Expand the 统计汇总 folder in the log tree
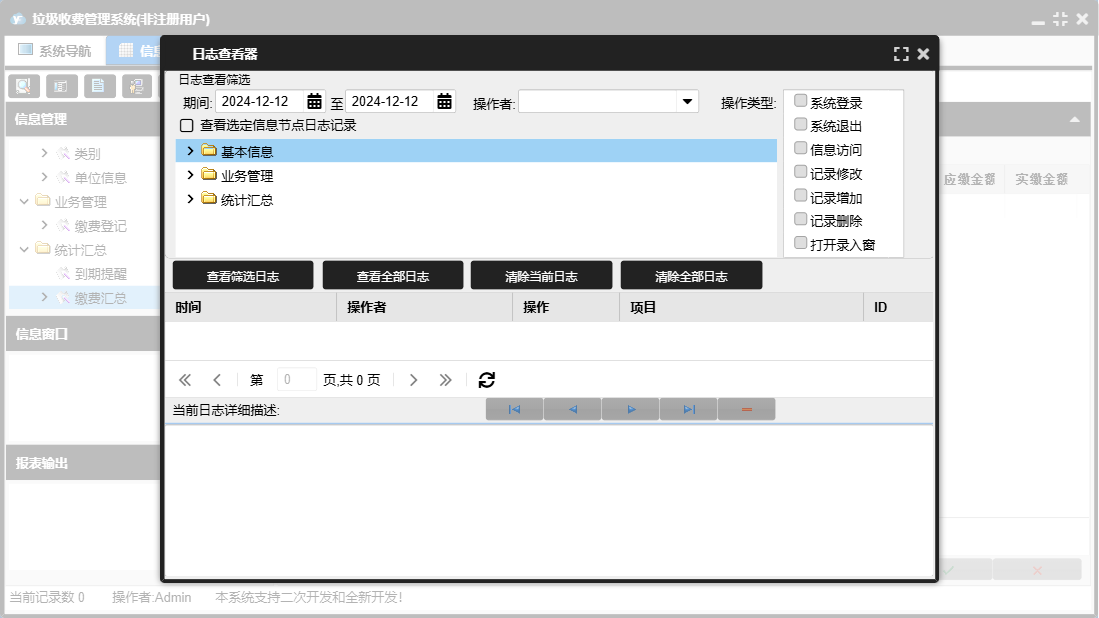 click(x=190, y=199)
